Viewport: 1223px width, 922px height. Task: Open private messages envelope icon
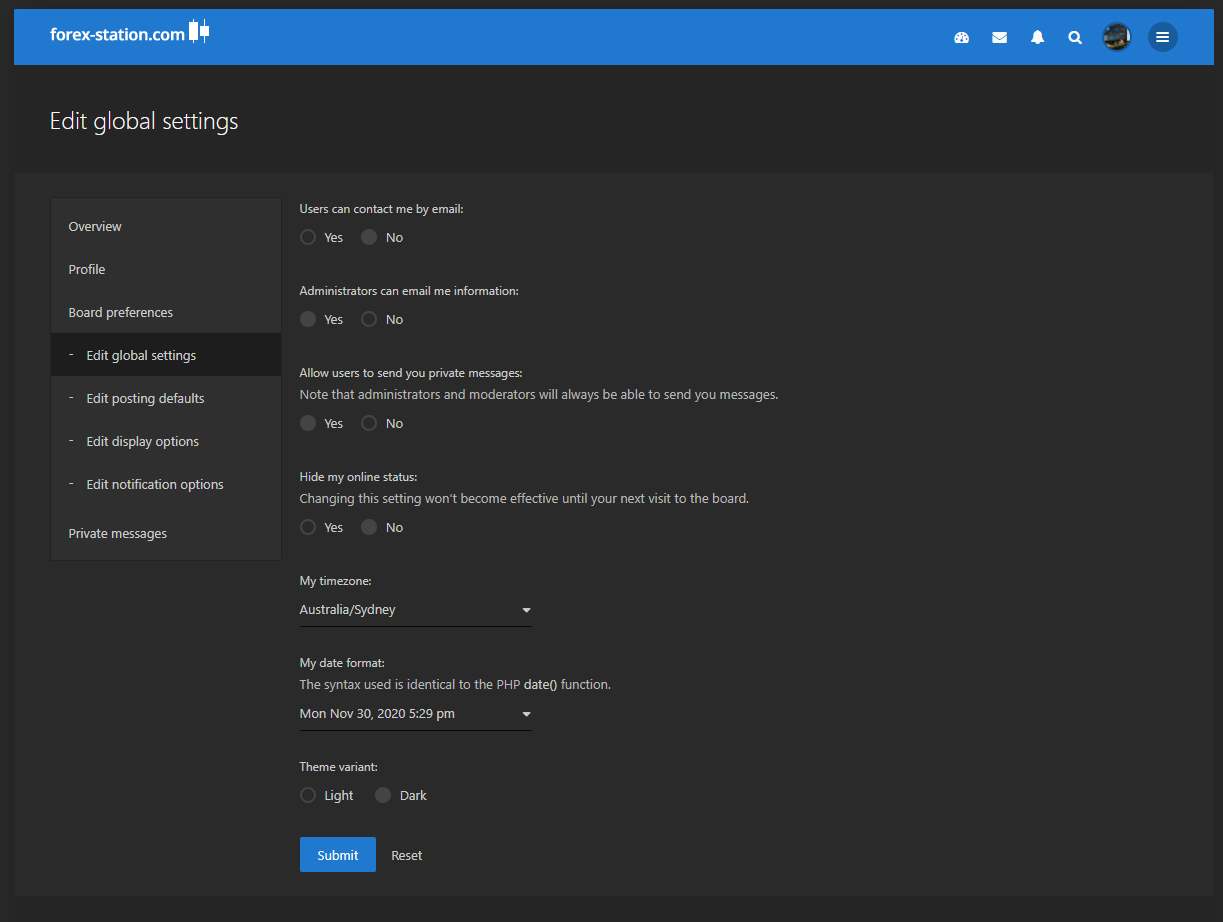999,38
